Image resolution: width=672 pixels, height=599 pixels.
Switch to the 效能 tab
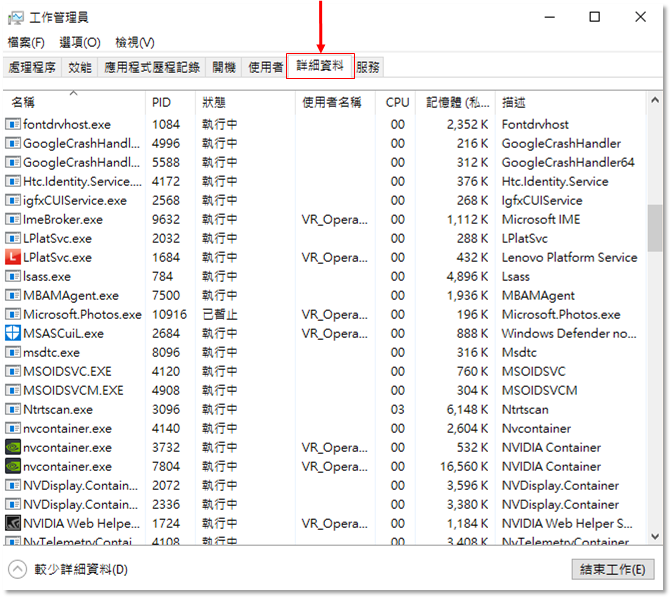pyautogui.click(x=80, y=67)
